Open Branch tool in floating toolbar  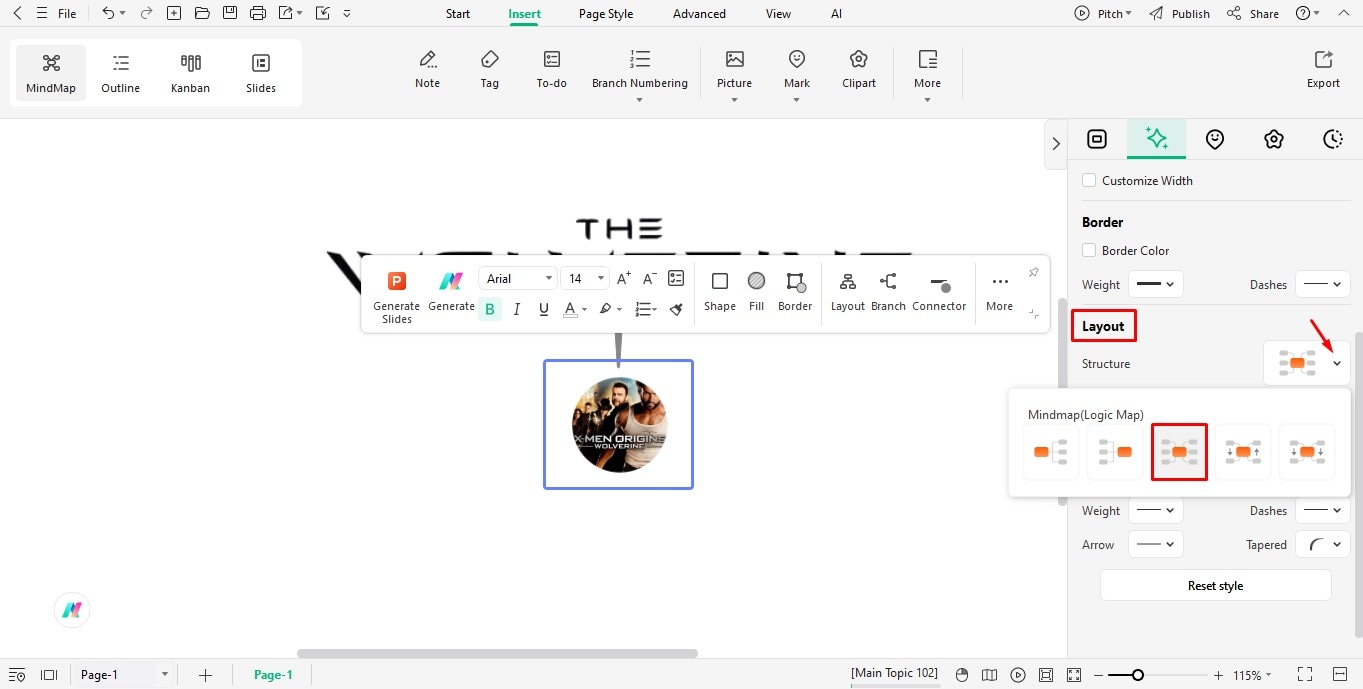pyautogui.click(x=888, y=291)
